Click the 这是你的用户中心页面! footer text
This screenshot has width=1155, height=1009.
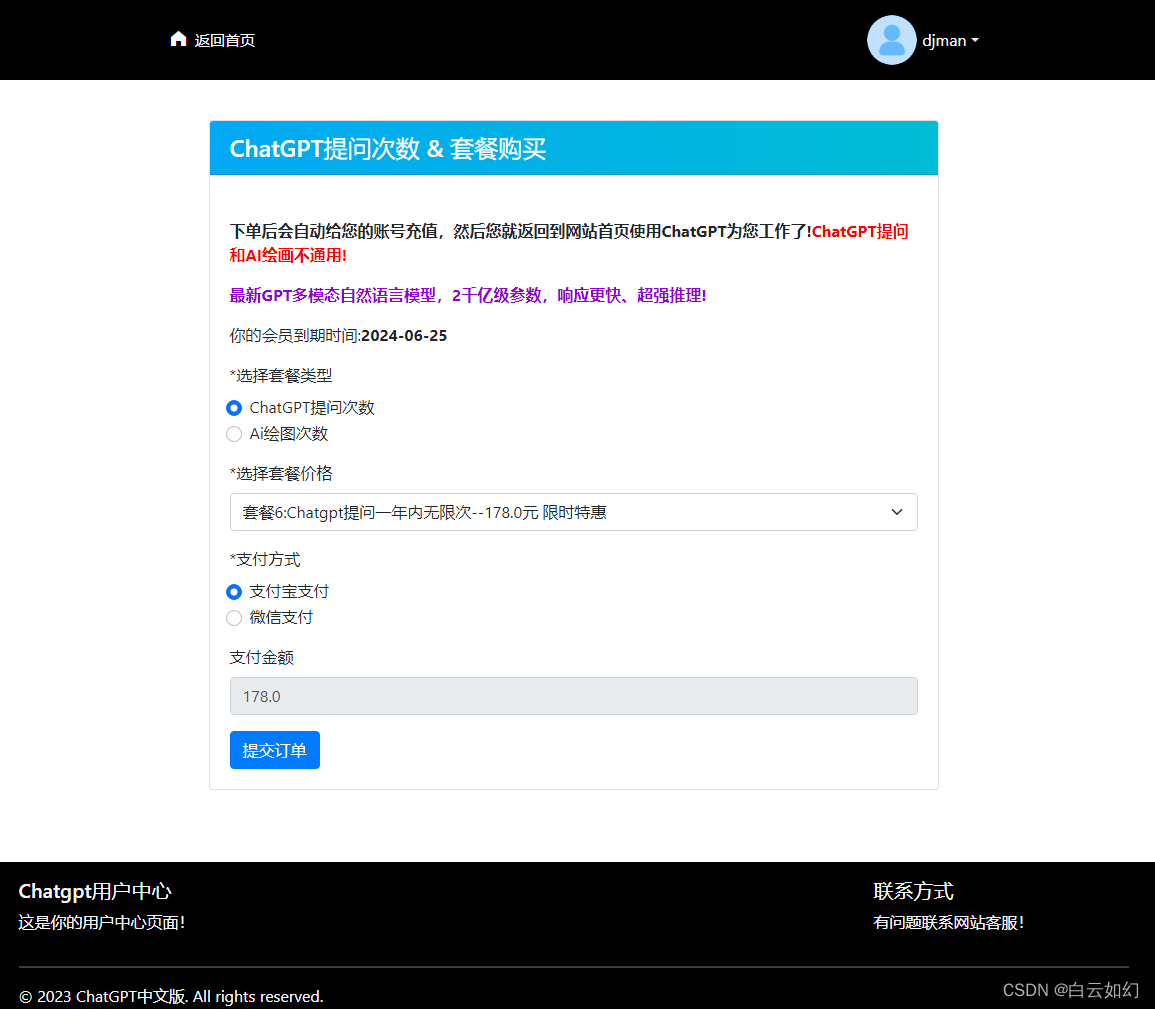(102, 923)
